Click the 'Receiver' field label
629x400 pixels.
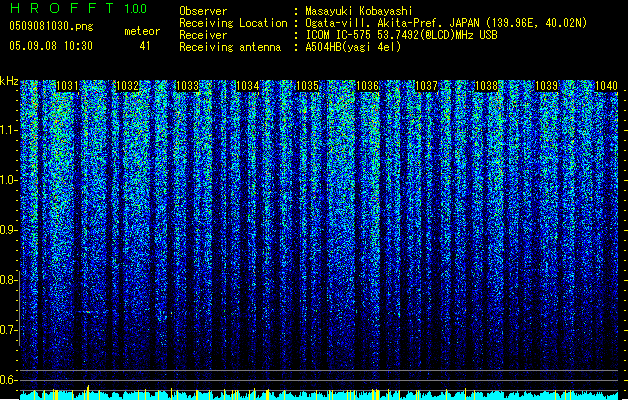tap(203, 35)
